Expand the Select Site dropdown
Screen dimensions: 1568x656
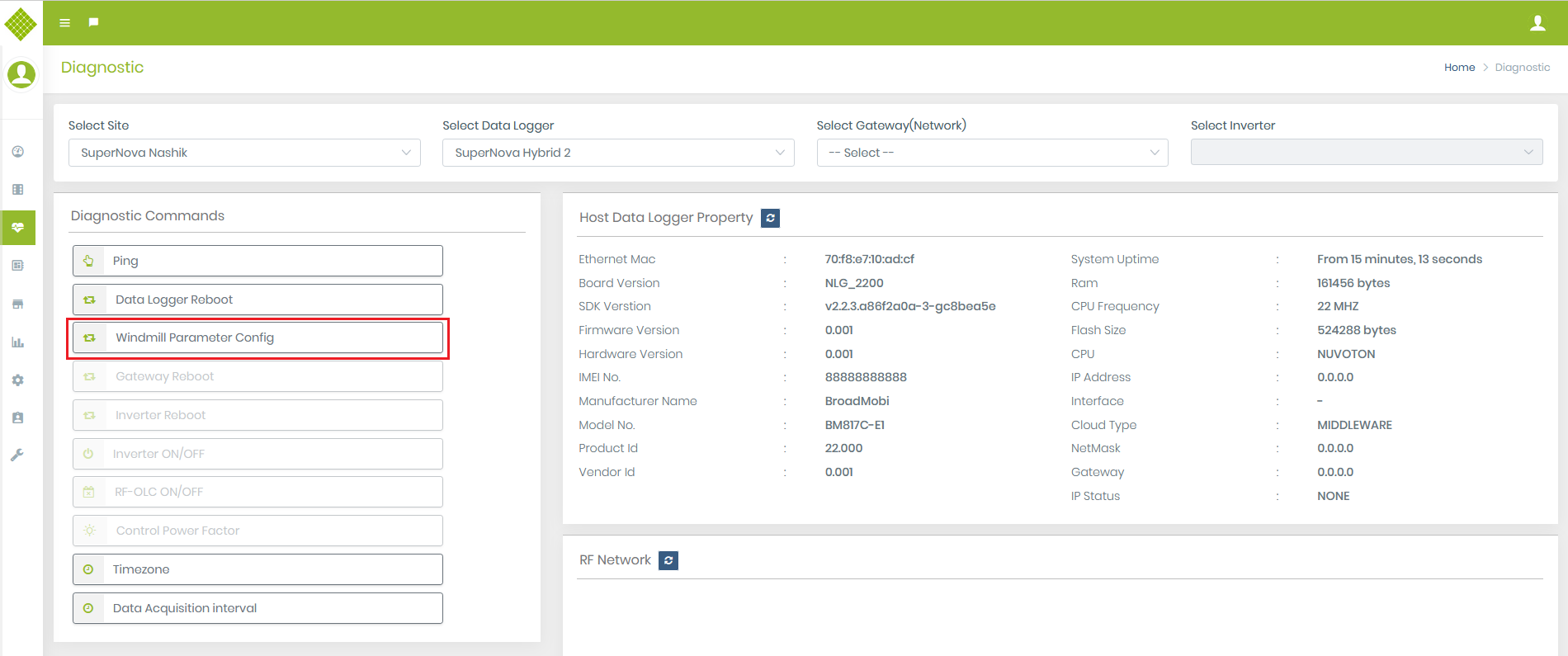coord(244,153)
